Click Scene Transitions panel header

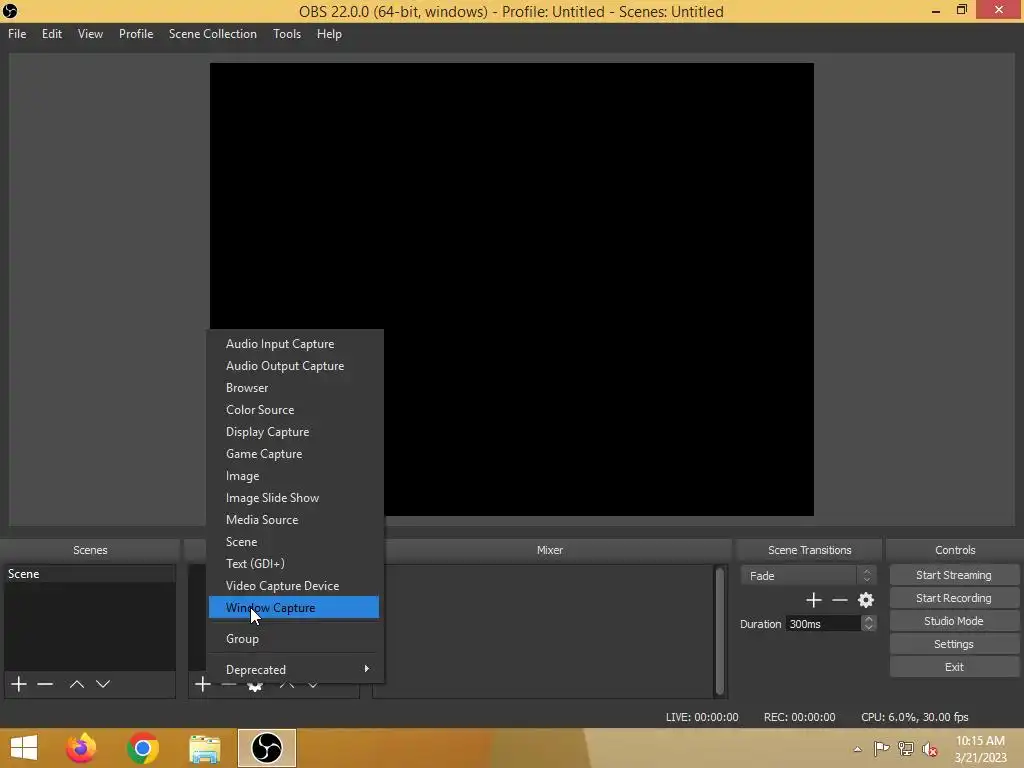tap(809, 550)
